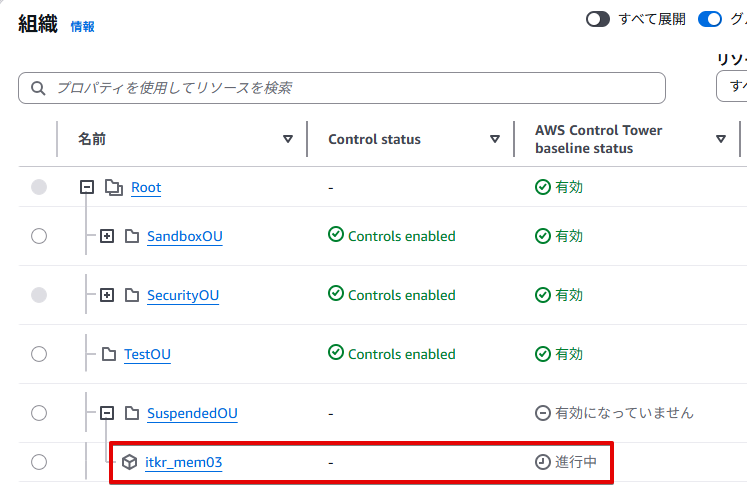This screenshot has width=747, height=488.
Task: Click the itkr_mem03 account cube icon
Action: coord(129,462)
